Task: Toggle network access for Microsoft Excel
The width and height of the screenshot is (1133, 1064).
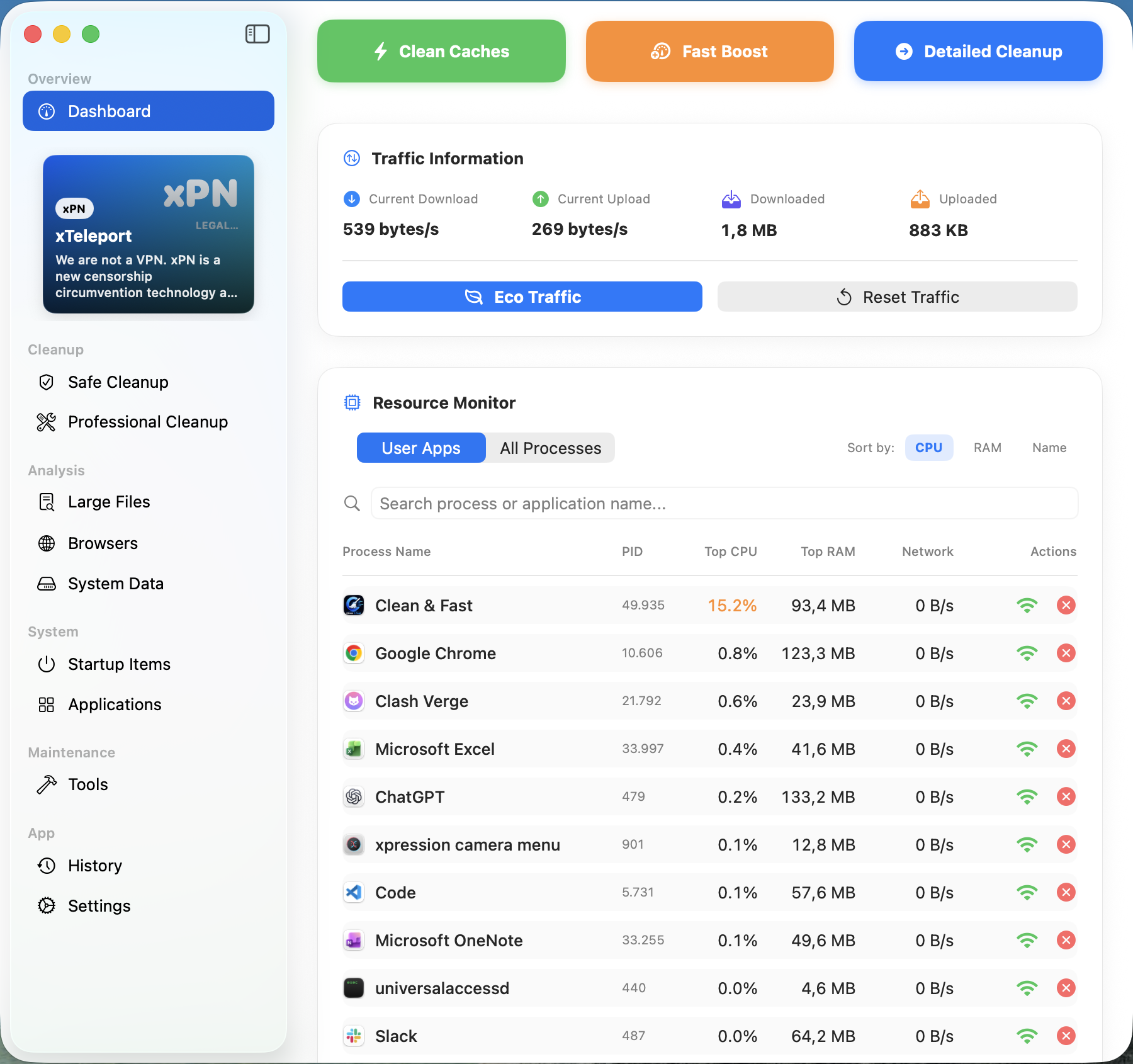Action: click(x=1027, y=749)
